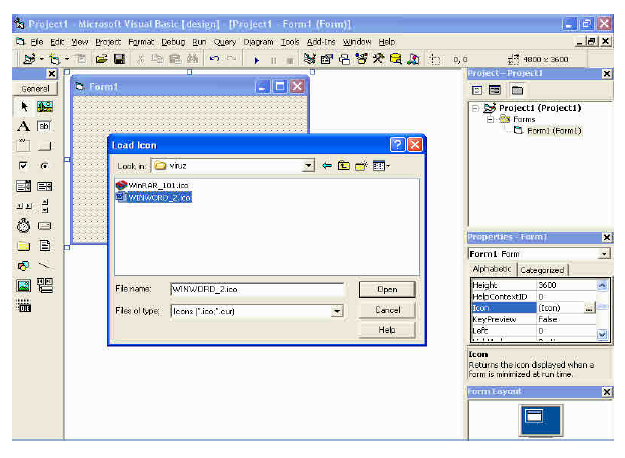The image size is (625, 458).
Task: Open the Format menu
Action: (x=141, y=42)
